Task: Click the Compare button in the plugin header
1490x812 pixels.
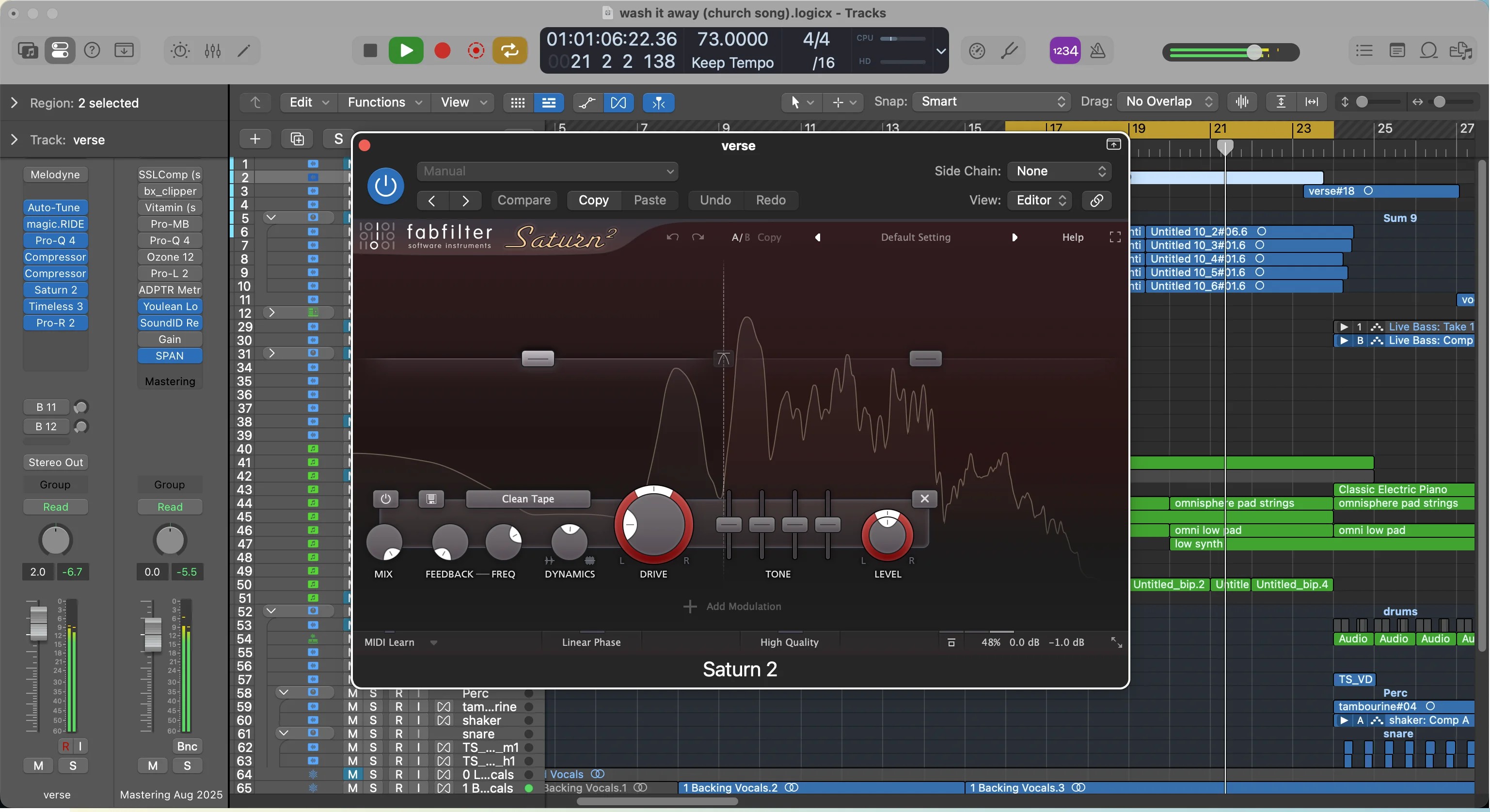Action: click(x=524, y=200)
